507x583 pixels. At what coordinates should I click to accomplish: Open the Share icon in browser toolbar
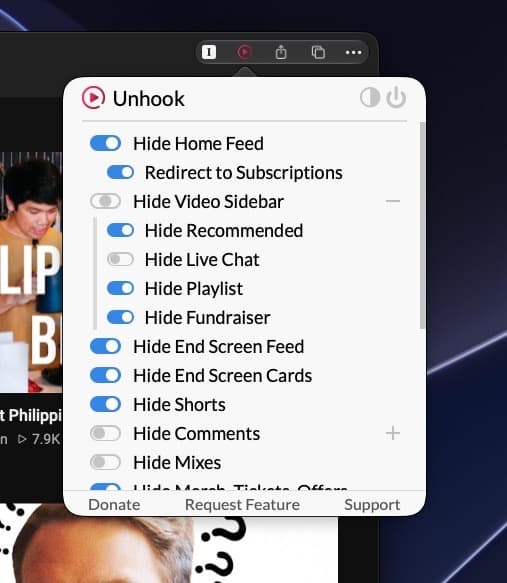(x=281, y=52)
